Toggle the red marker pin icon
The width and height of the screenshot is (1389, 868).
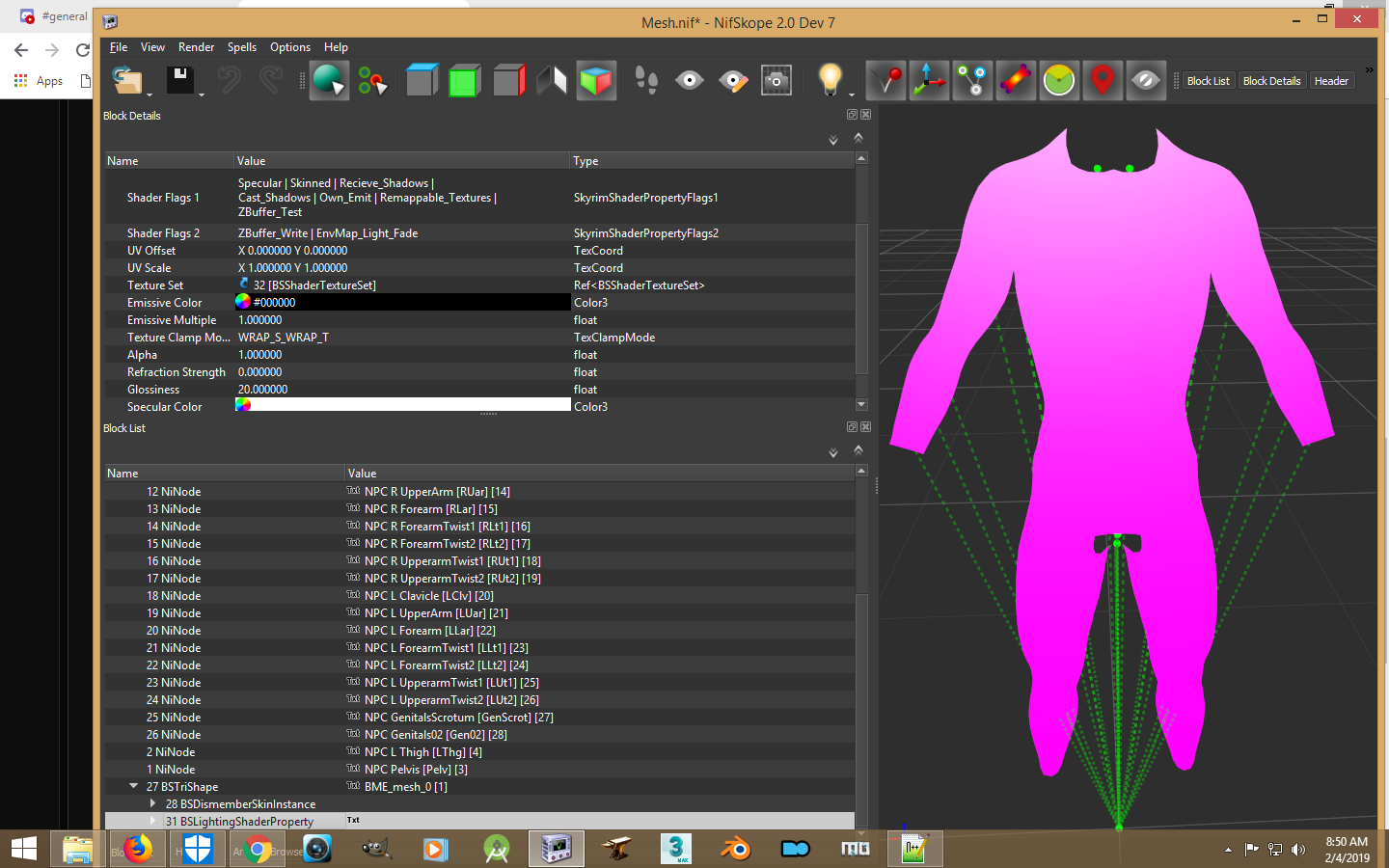1103,80
